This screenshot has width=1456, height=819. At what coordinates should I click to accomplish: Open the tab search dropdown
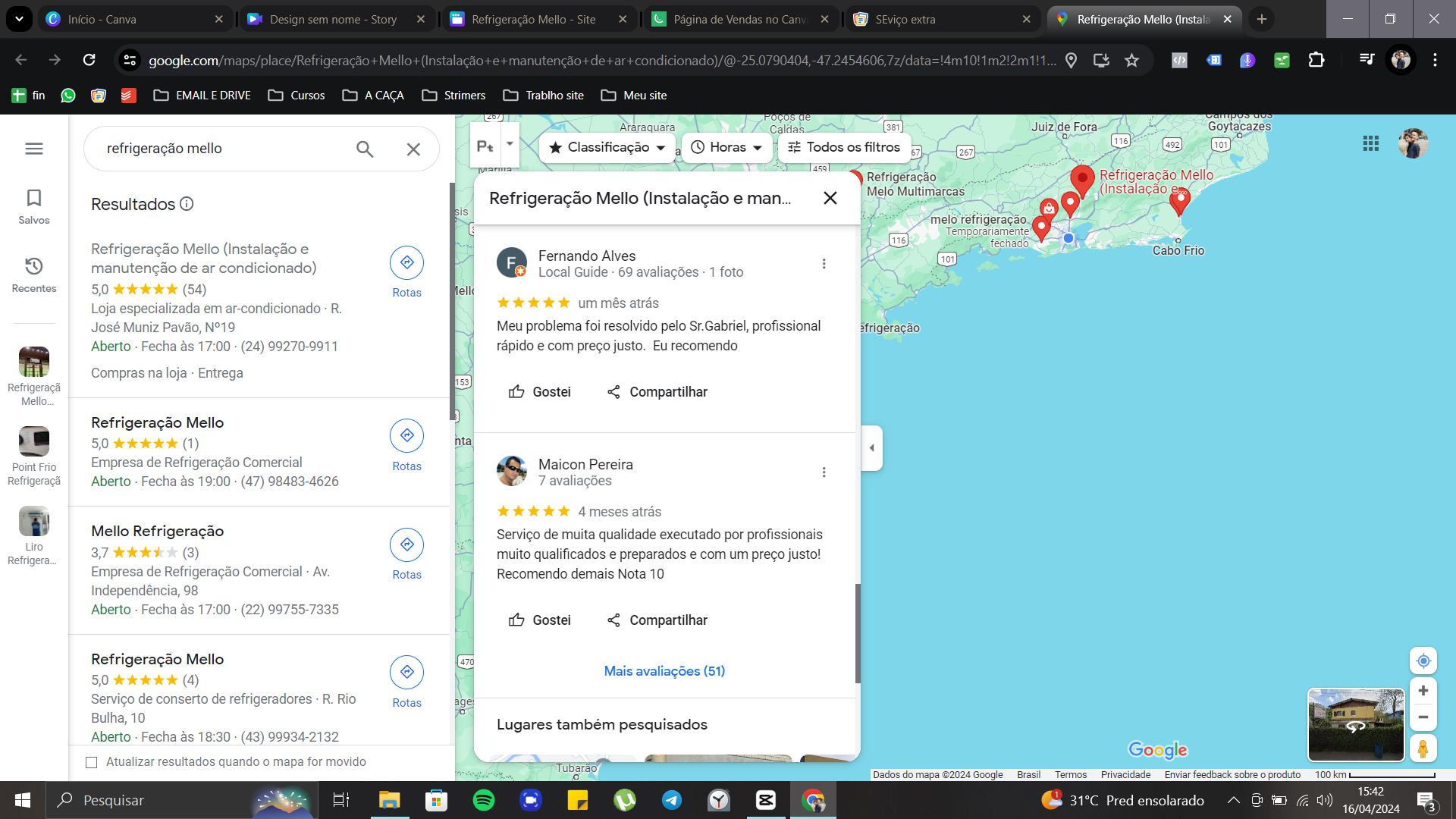[19, 19]
